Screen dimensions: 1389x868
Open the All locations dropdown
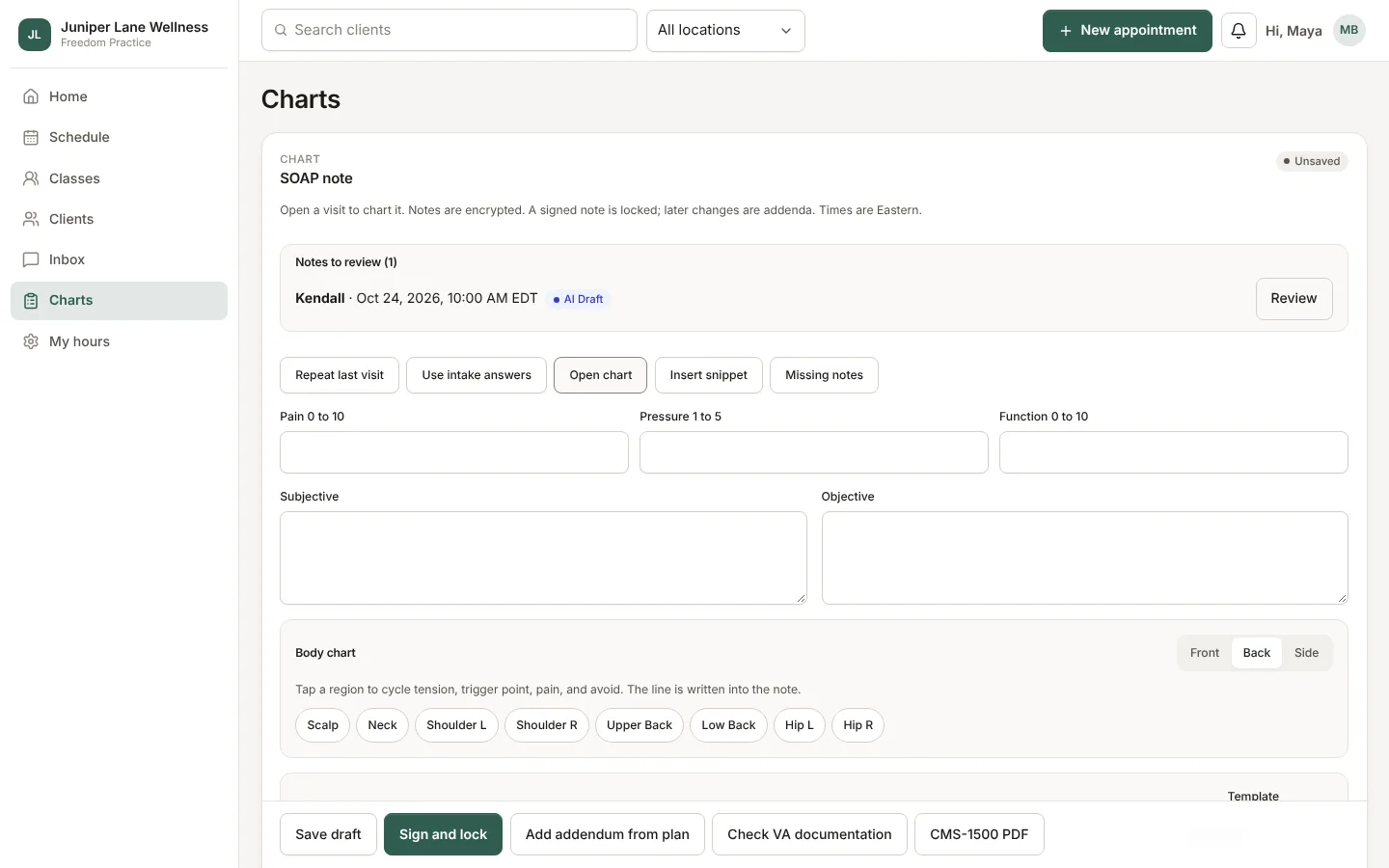point(725,30)
